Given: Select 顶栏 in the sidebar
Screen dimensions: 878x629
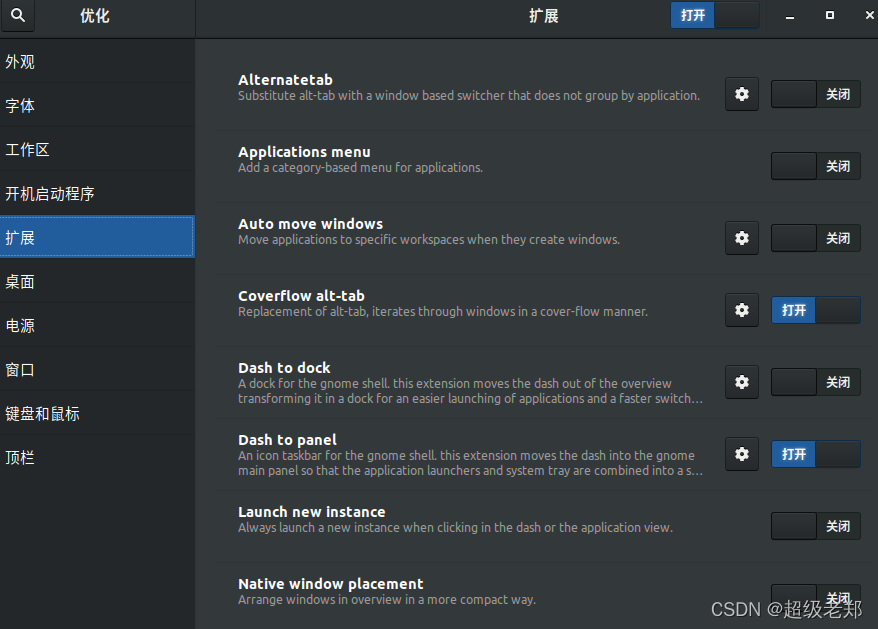Looking at the screenshot, I should [x=97, y=458].
